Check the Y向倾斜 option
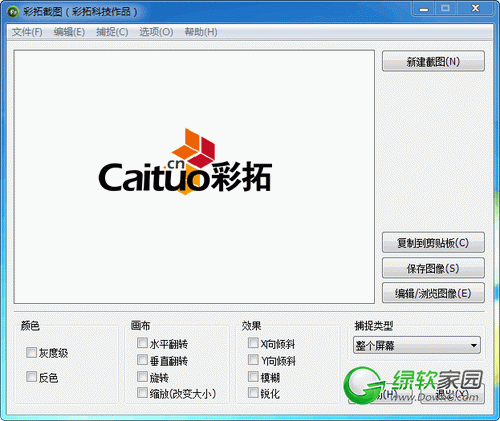The height and width of the screenshot is (421, 500). 253,360
